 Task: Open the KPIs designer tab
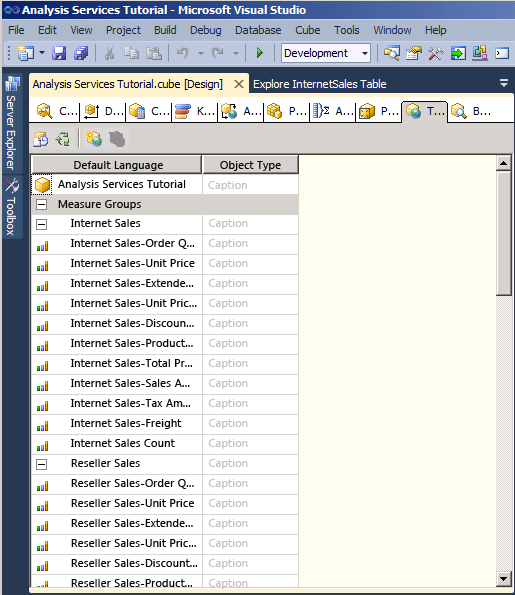194,111
